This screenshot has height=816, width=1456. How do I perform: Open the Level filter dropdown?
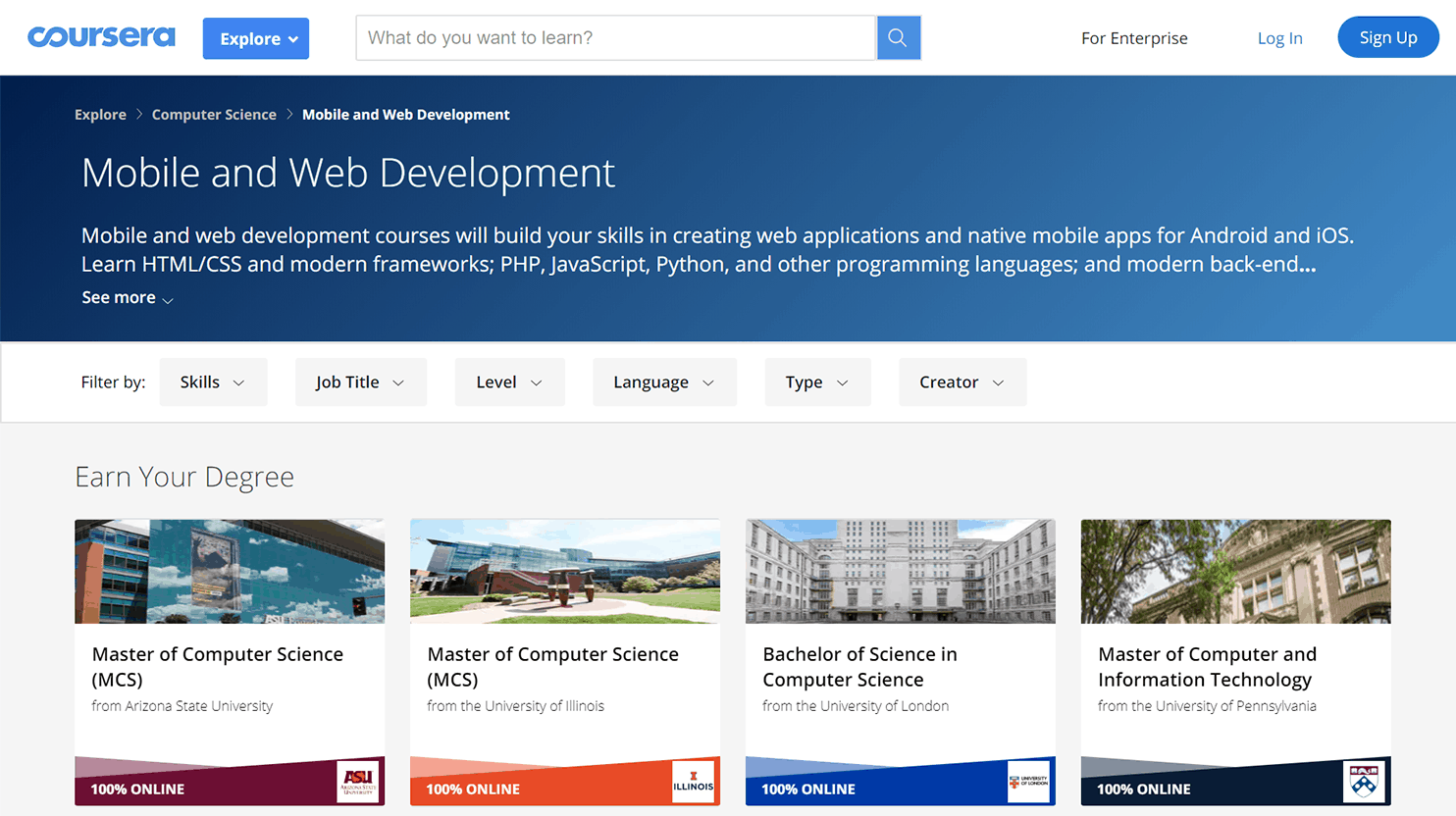(509, 382)
